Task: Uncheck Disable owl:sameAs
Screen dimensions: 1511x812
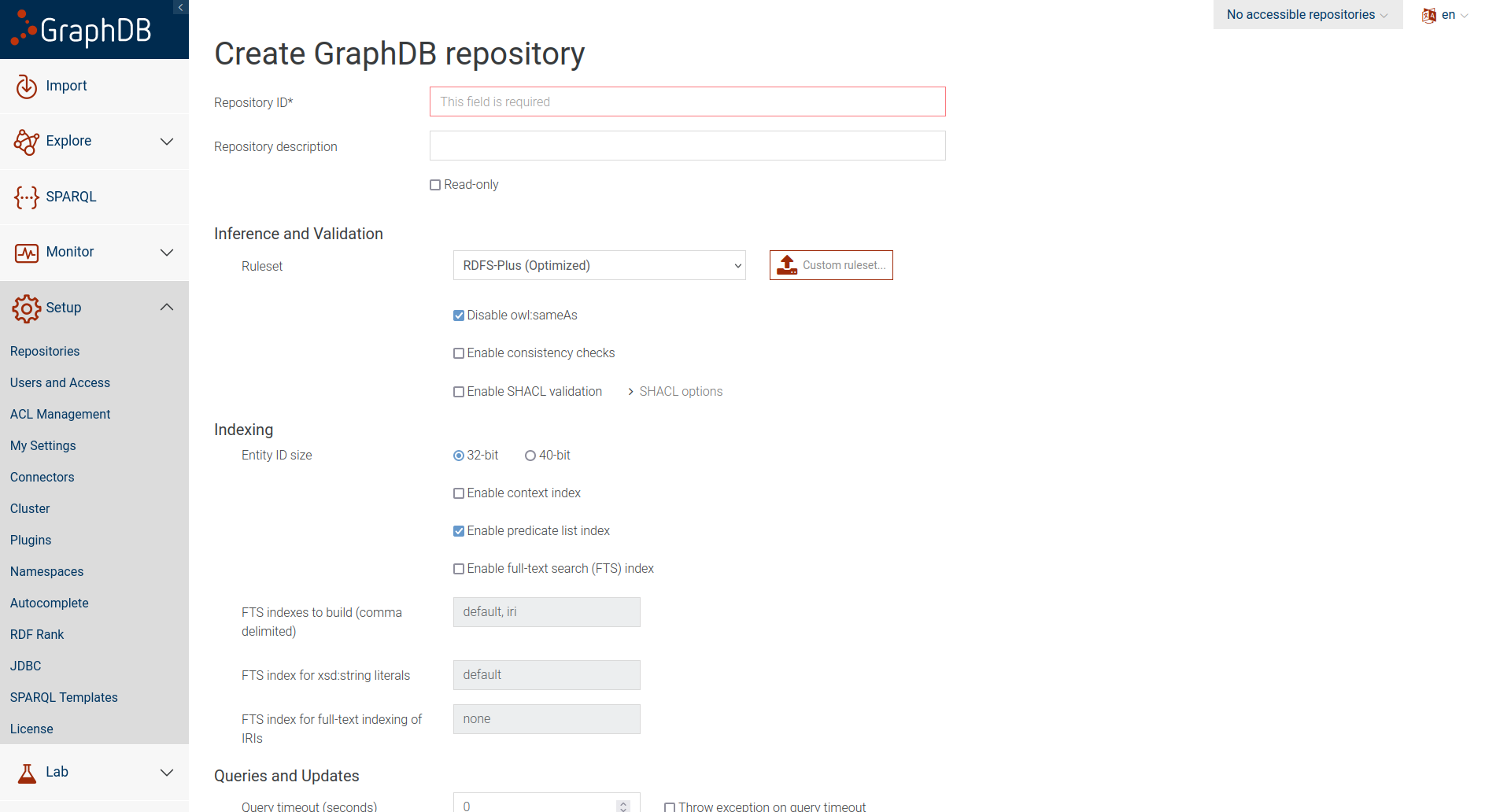Action: click(459, 316)
